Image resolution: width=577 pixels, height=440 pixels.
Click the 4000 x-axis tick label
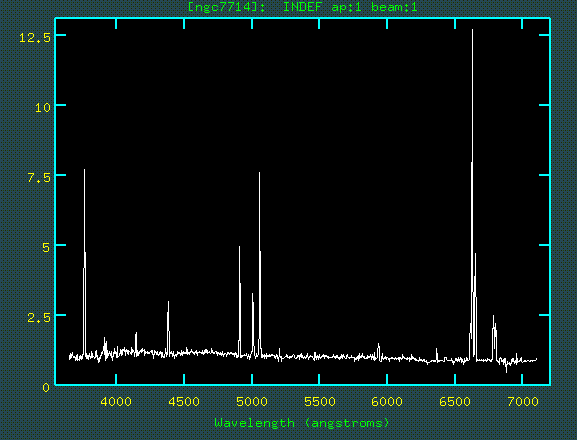(116, 401)
